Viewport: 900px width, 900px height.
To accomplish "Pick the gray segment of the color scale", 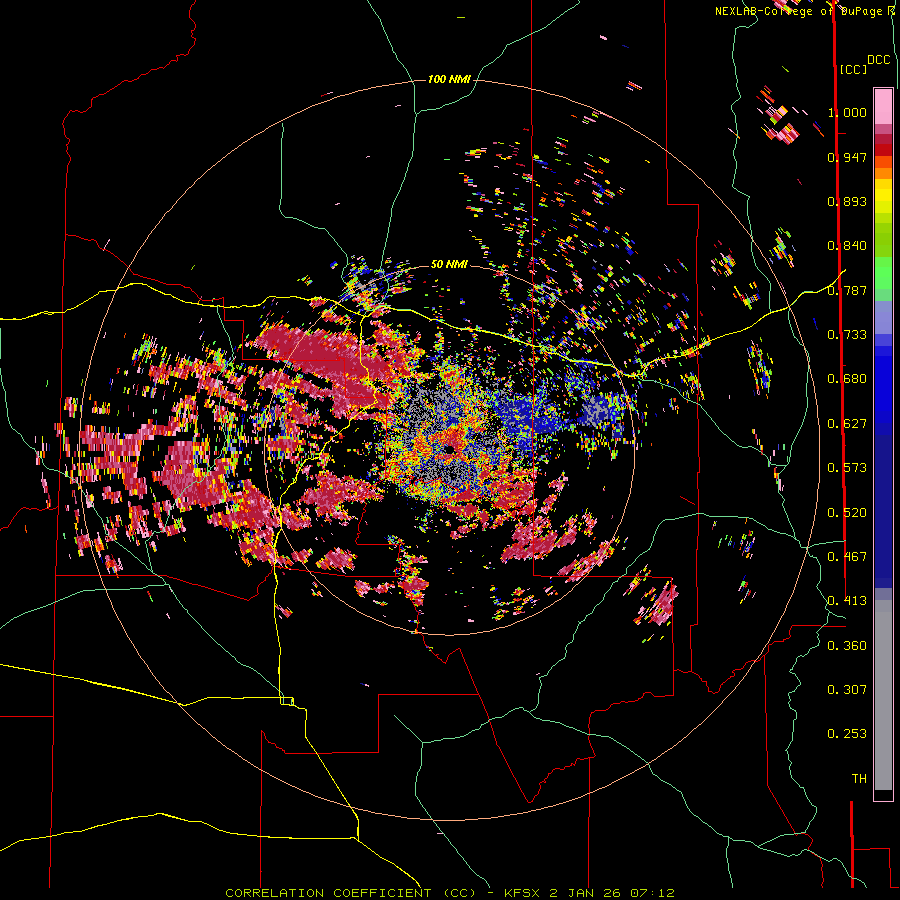I will 883,695.
